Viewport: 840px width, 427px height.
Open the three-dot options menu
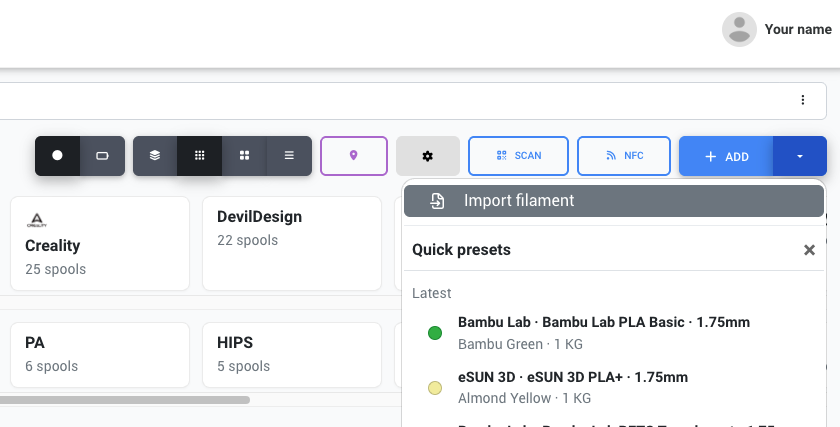(x=802, y=100)
